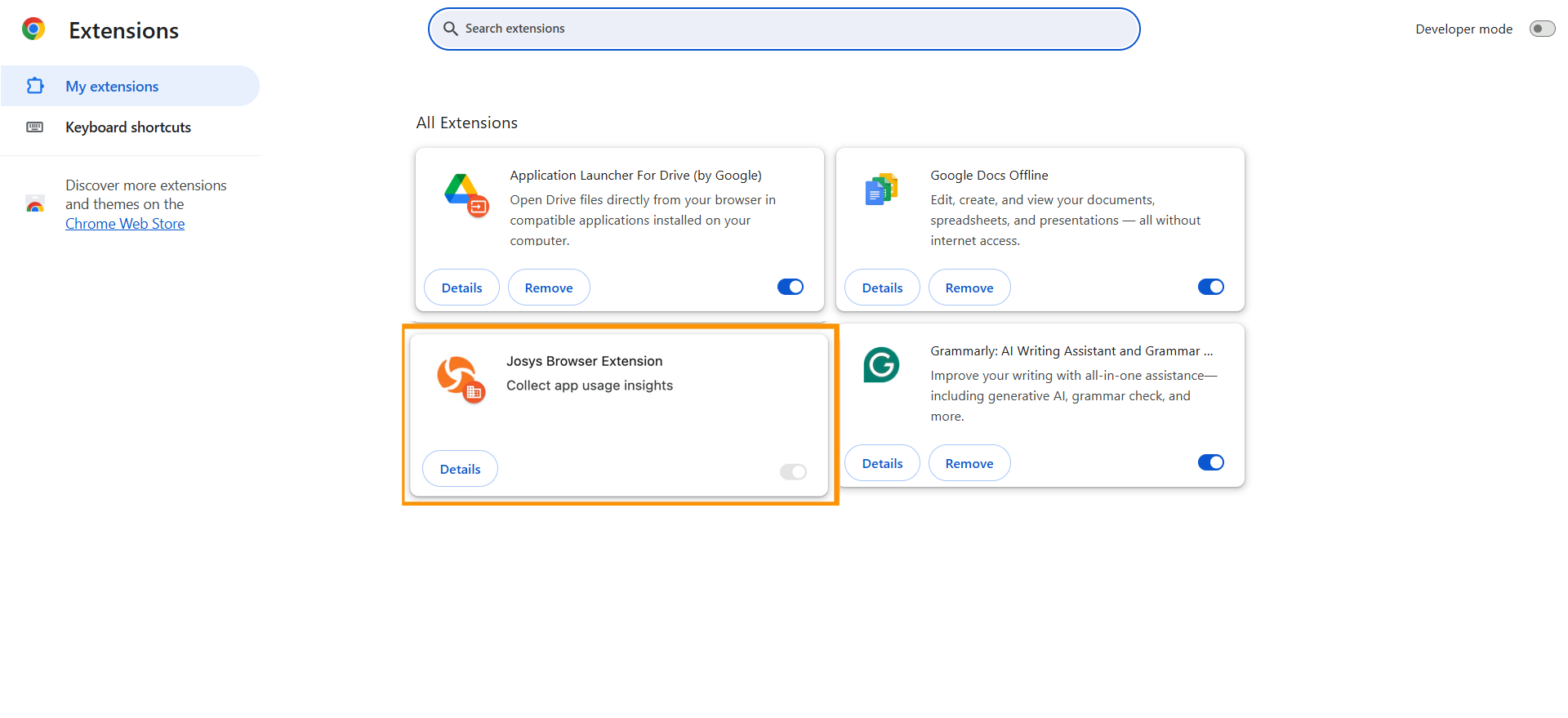The width and height of the screenshot is (1568, 718).
Task: Click the Chrome logo icon
Action: click(33, 29)
